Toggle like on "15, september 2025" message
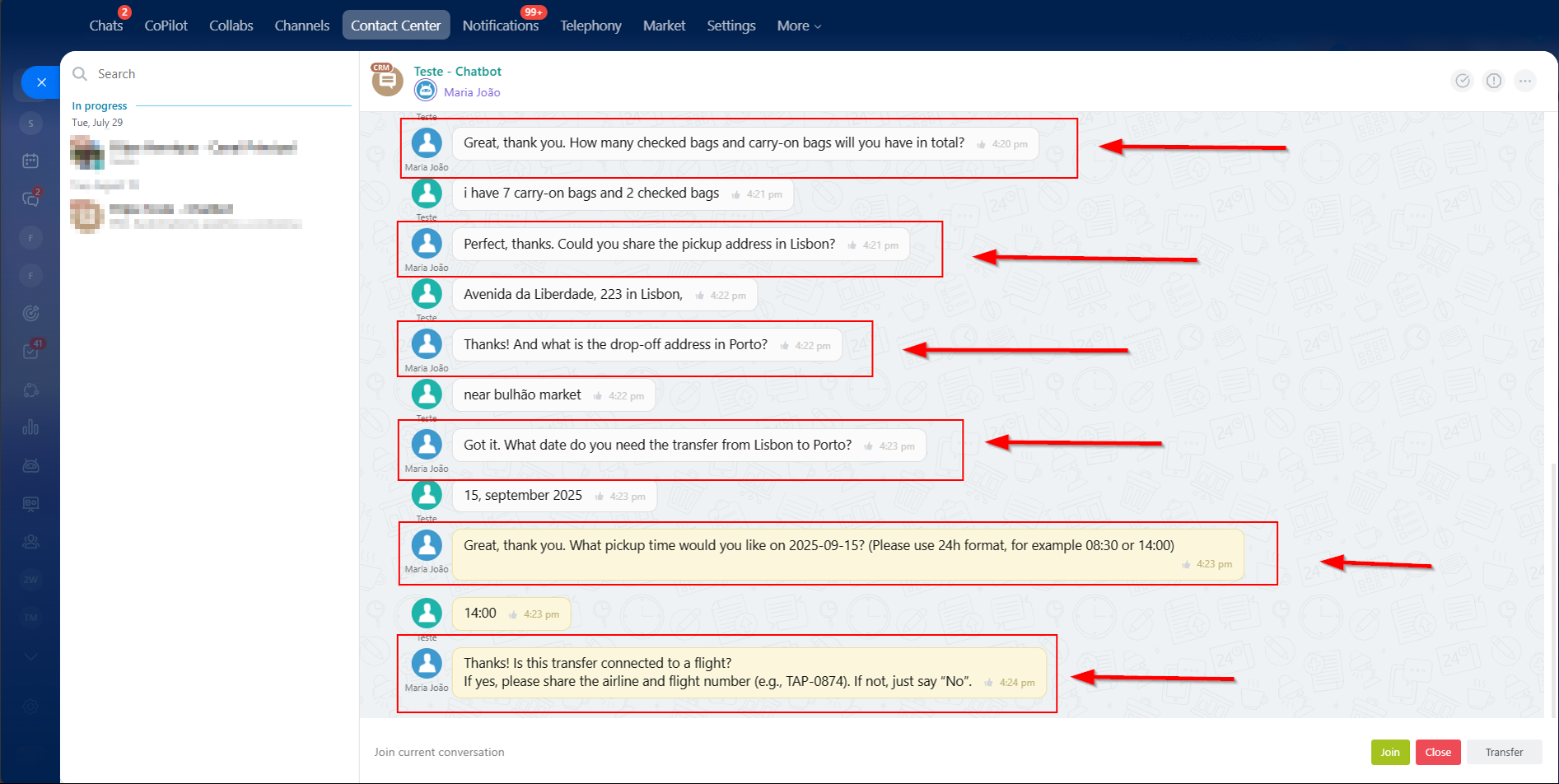The image size is (1559, 784). pyautogui.click(x=600, y=497)
